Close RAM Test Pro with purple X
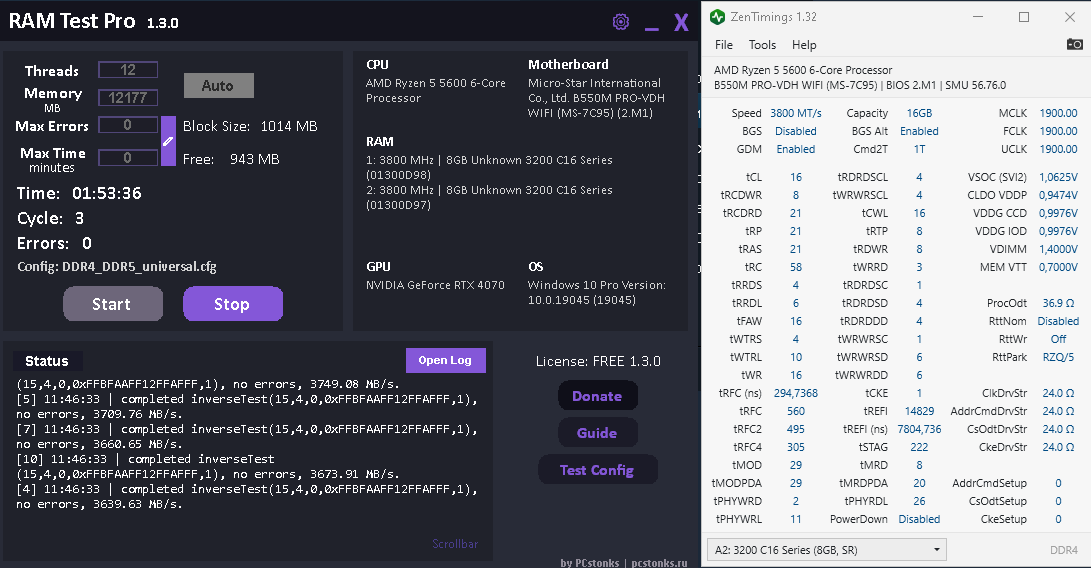1091x568 pixels. point(681,23)
